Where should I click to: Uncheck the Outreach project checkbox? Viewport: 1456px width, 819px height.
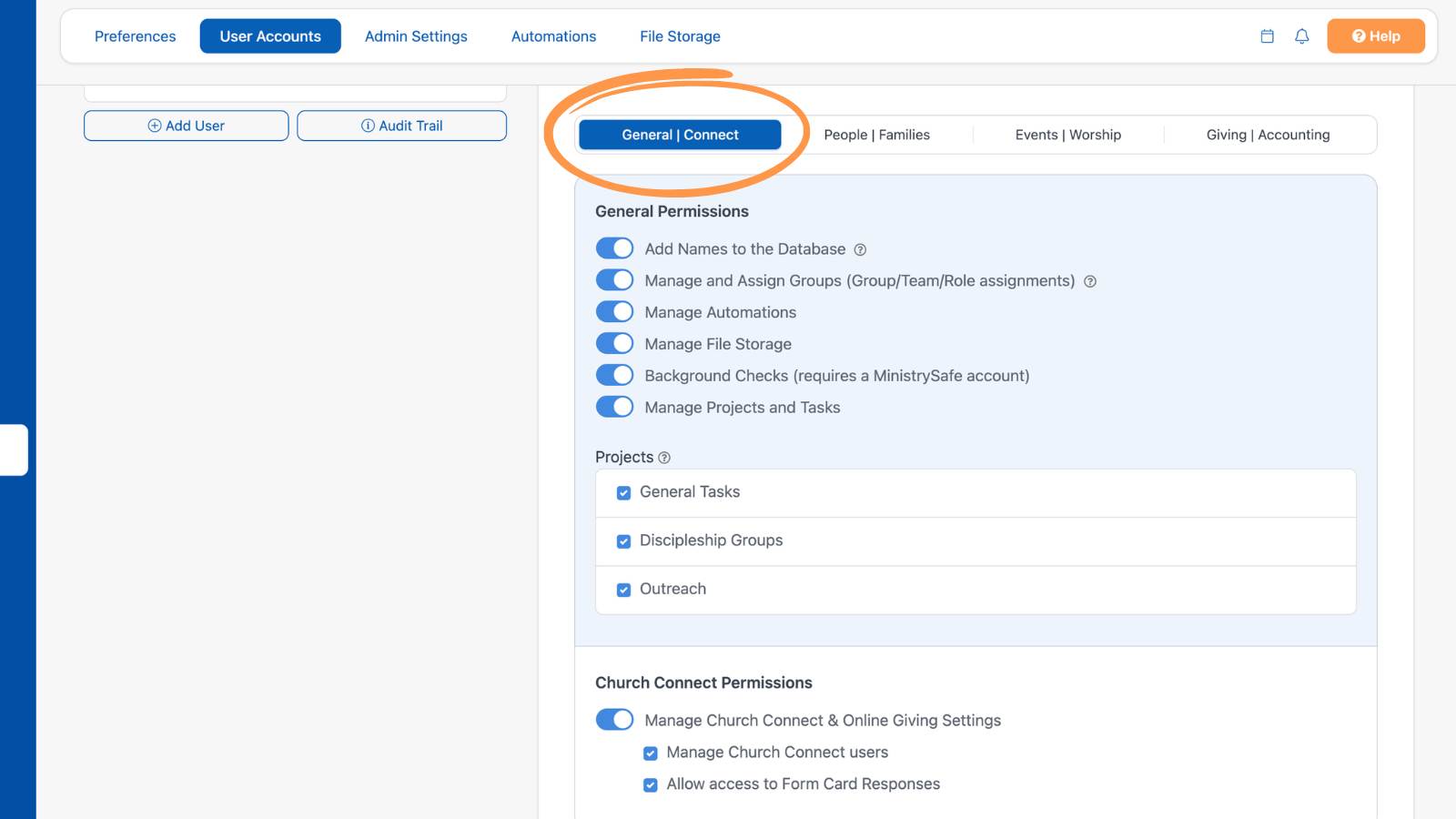click(x=623, y=590)
